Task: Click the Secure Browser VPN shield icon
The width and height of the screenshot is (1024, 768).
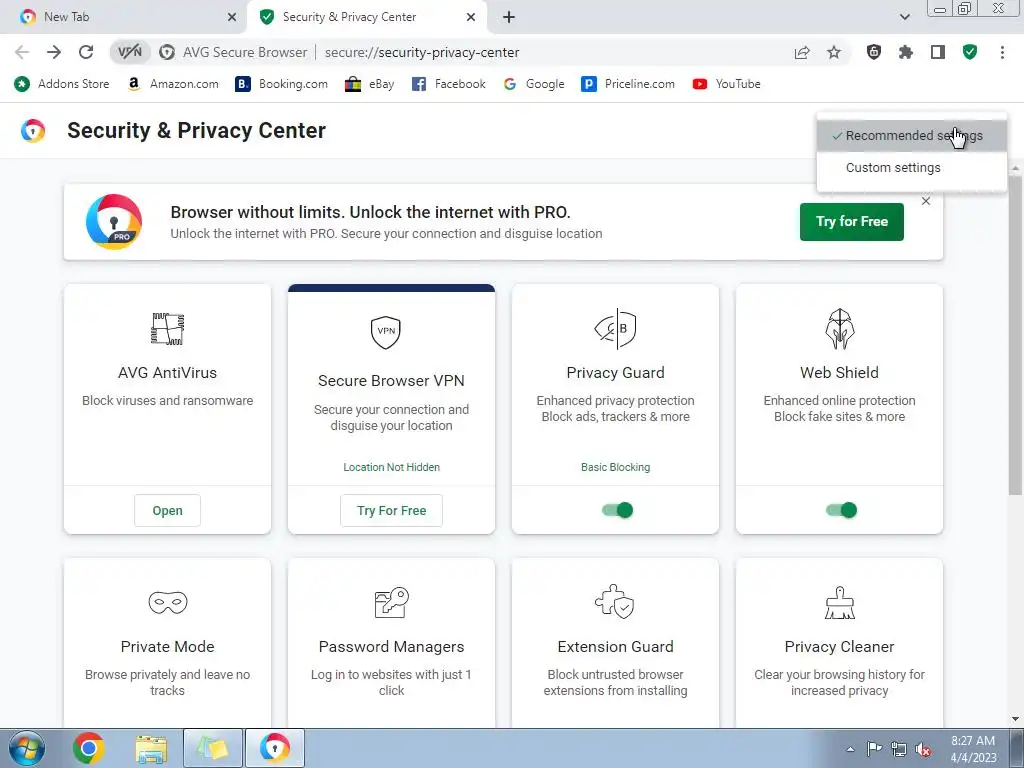Action: point(385,332)
